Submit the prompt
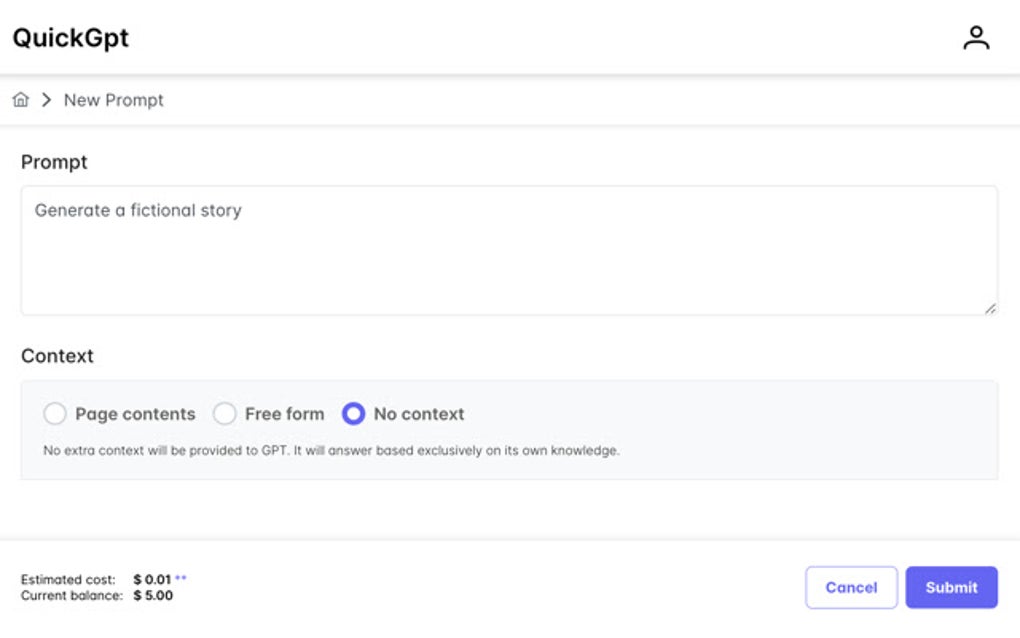The width and height of the screenshot is (1020, 638). click(x=951, y=588)
